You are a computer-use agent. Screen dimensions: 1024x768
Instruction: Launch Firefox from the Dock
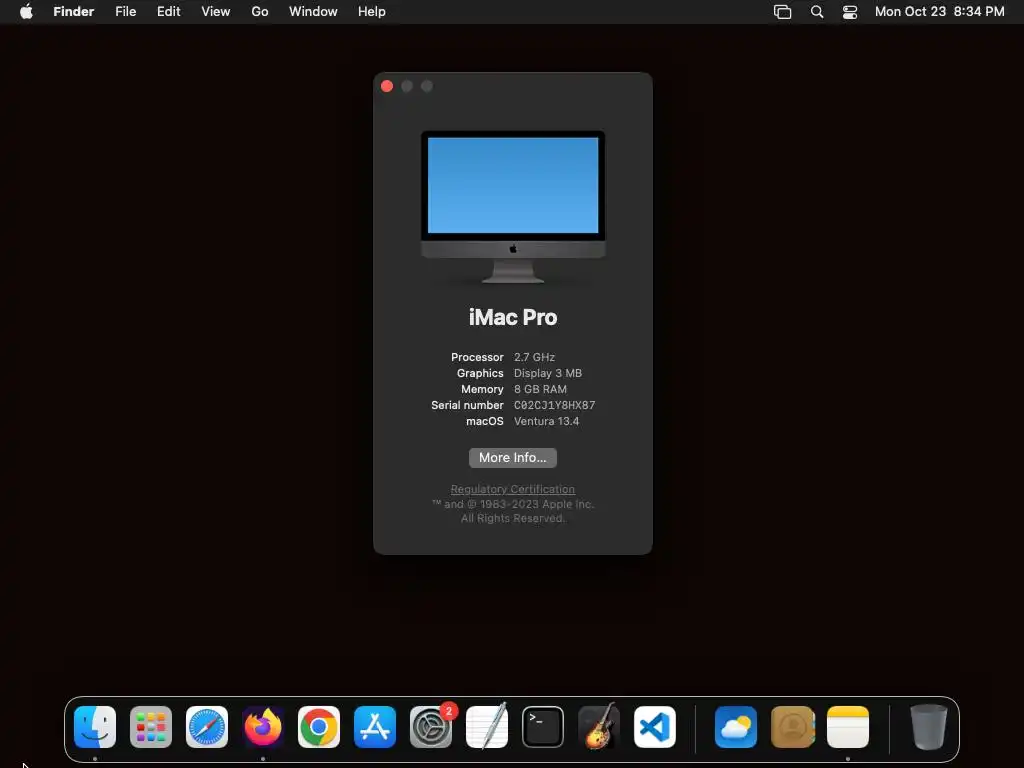click(x=263, y=727)
